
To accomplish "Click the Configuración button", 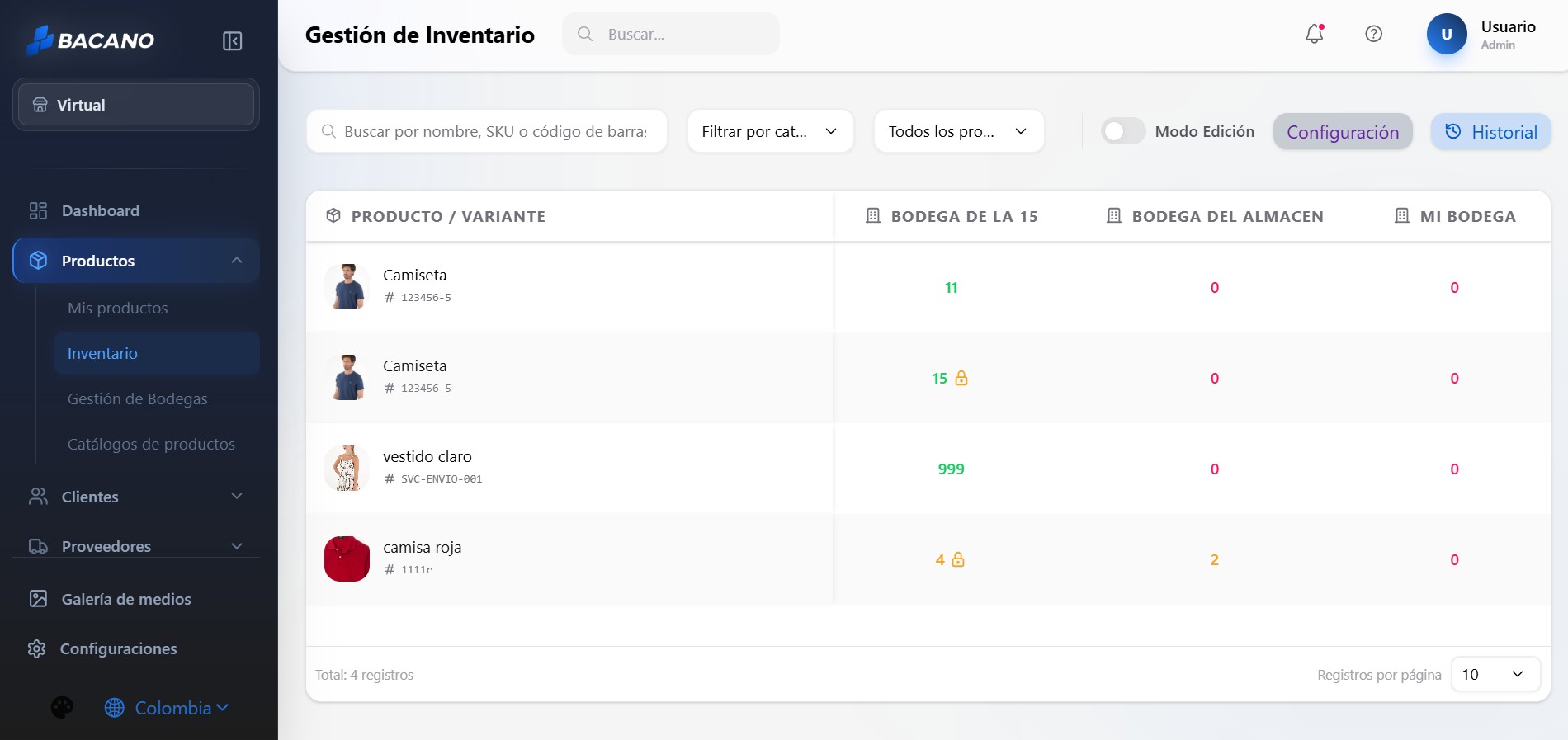I will tap(1343, 132).
